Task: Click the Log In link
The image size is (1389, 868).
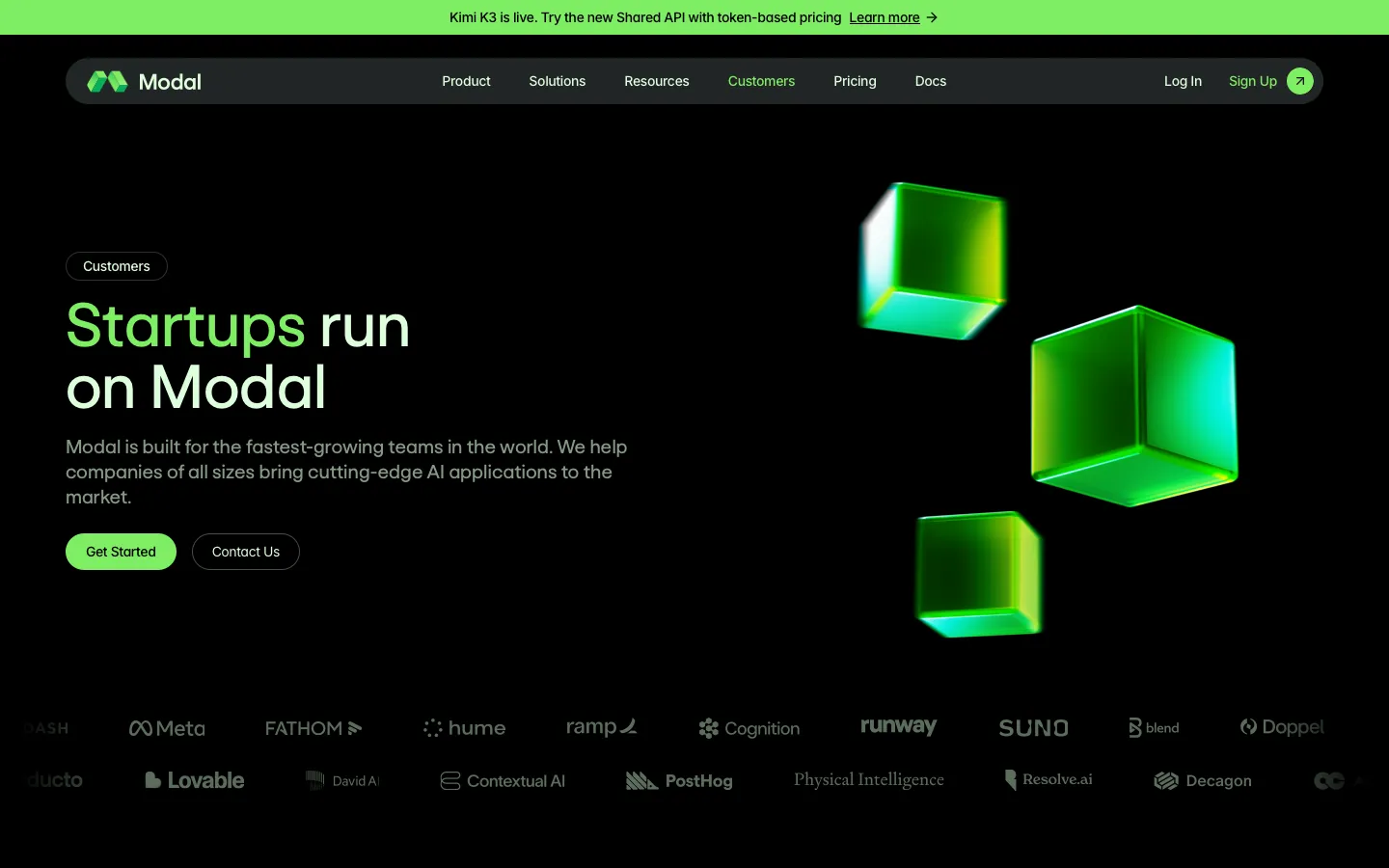Action: pos(1183,81)
